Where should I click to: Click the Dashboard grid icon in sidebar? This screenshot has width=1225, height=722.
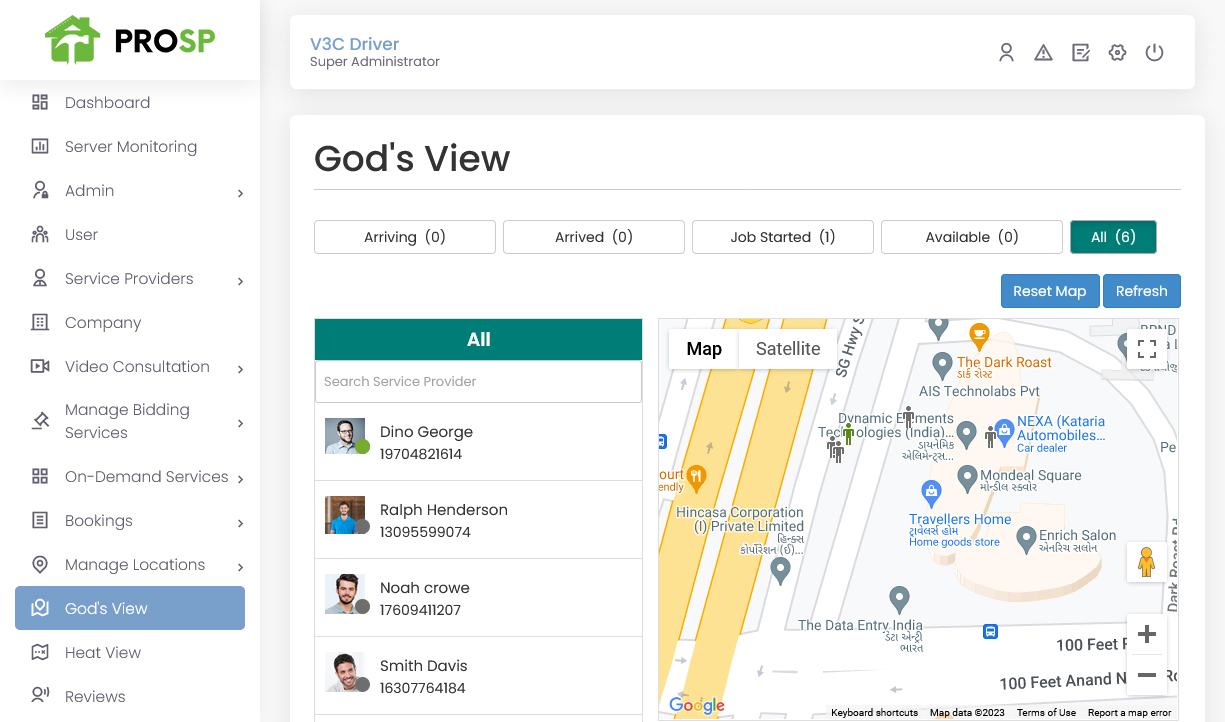[x=40, y=102]
